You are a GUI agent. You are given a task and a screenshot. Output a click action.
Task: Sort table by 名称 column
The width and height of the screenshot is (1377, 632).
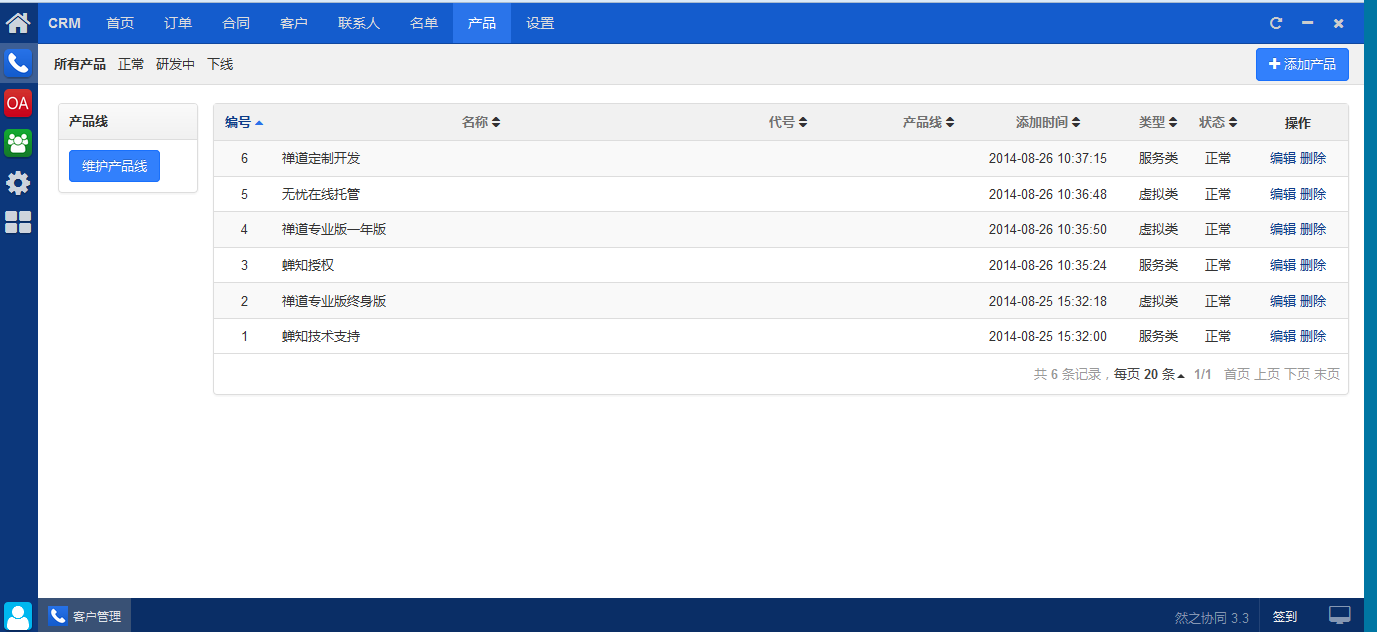click(481, 122)
